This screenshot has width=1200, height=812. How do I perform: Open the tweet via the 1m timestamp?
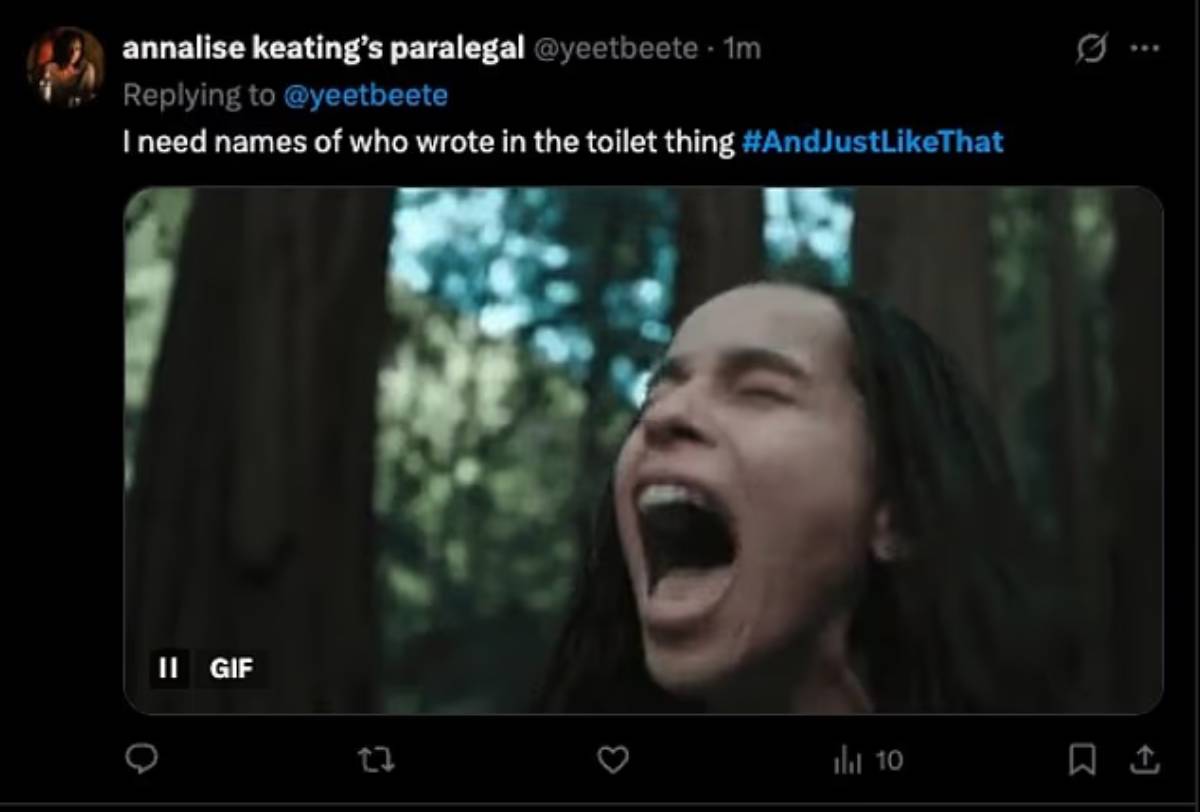[x=741, y=50]
